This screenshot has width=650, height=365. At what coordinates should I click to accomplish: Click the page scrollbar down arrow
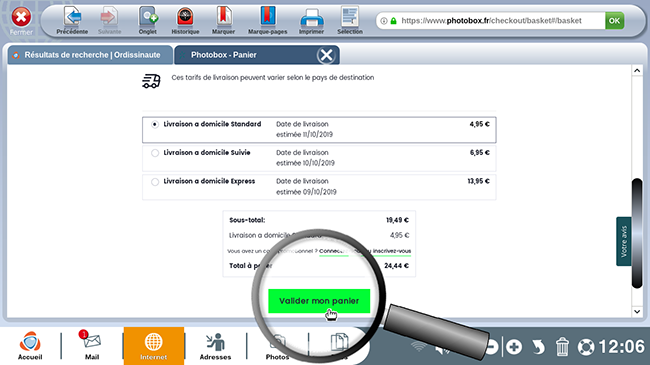(x=637, y=311)
